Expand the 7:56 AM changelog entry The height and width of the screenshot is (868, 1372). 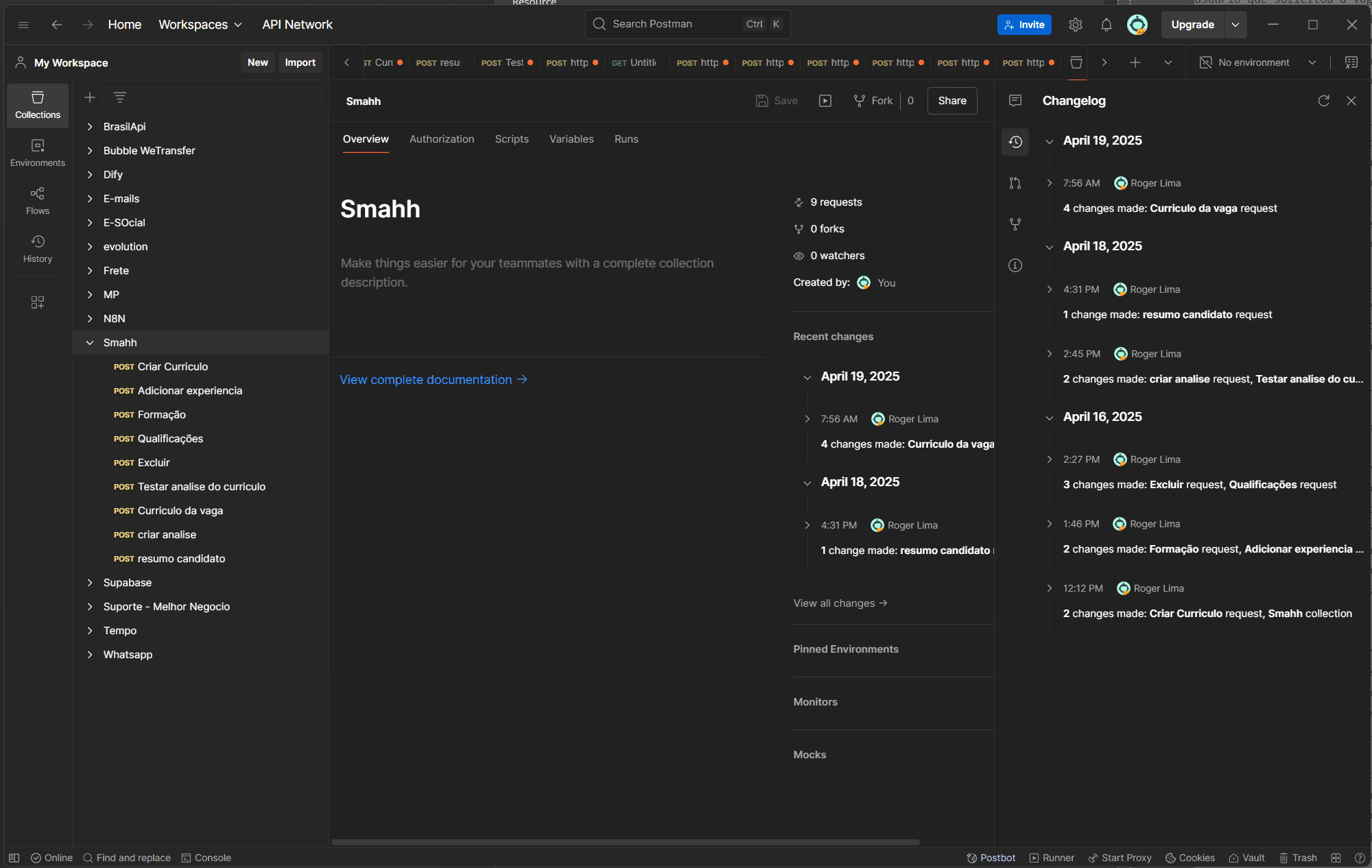1050,183
